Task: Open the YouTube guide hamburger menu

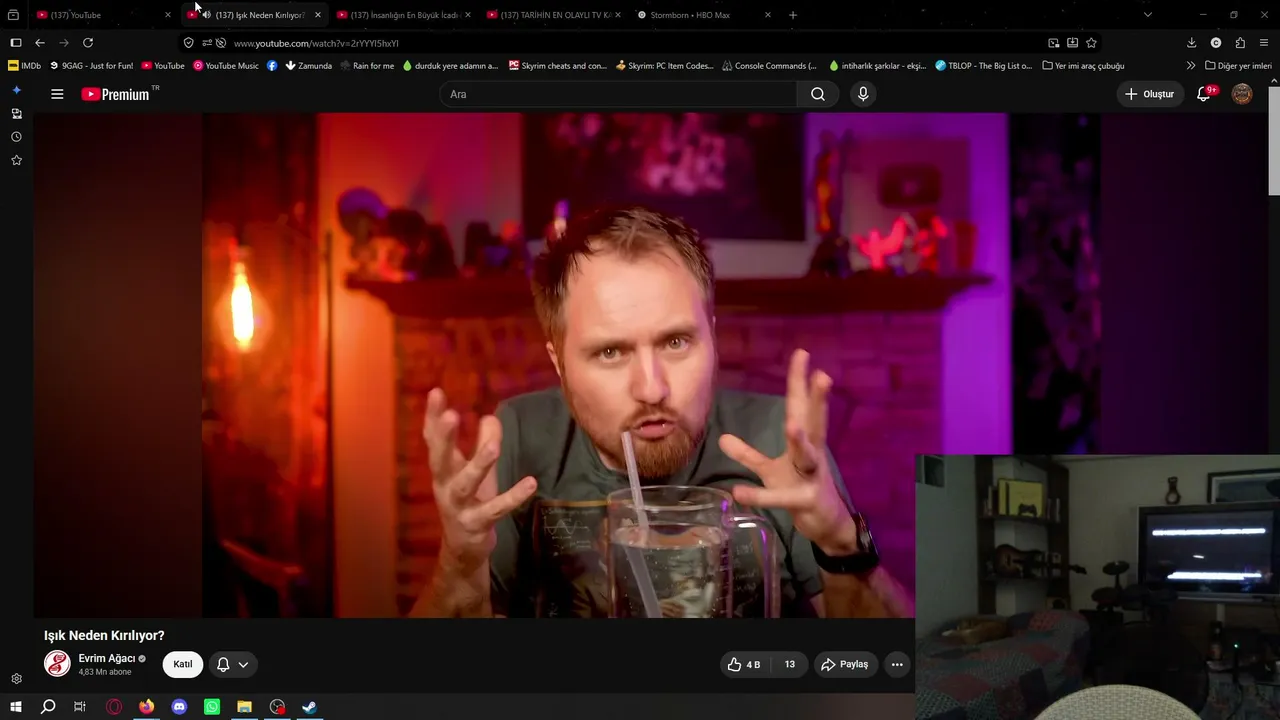Action: [x=57, y=94]
